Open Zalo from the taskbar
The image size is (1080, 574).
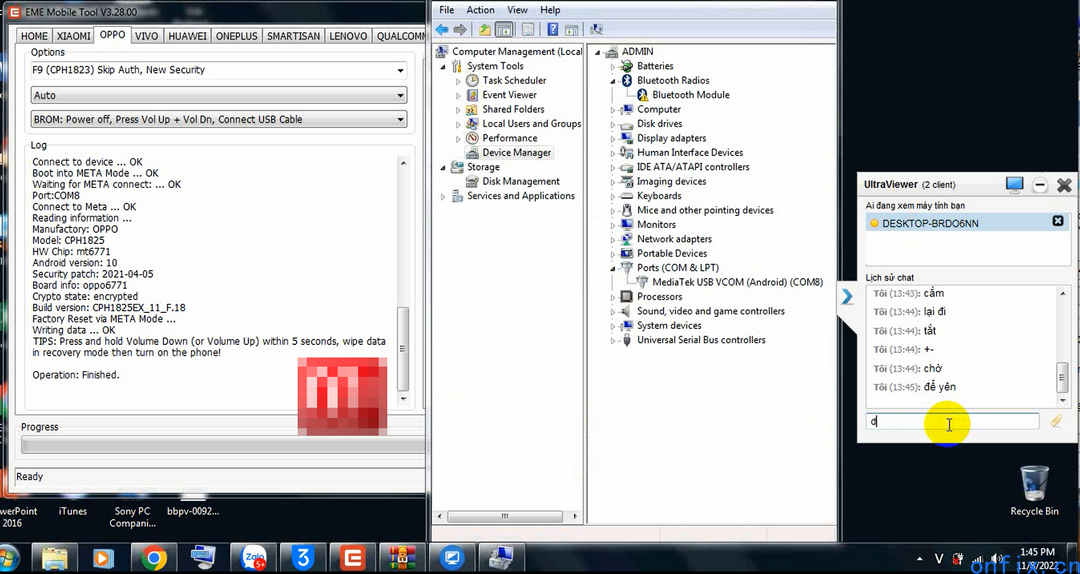(x=253, y=557)
